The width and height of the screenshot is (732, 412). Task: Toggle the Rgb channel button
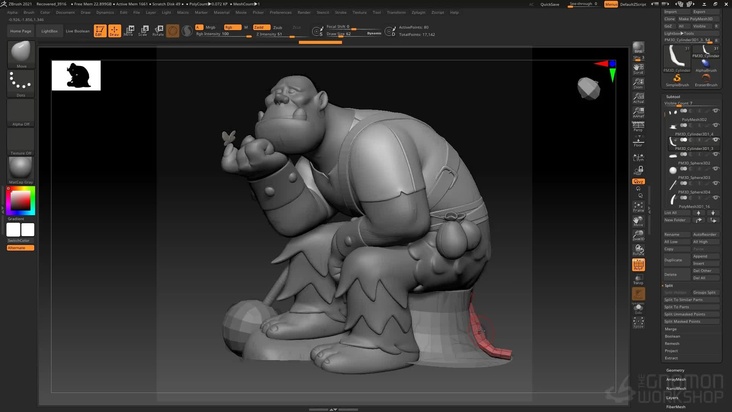click(x=232, y=27)
